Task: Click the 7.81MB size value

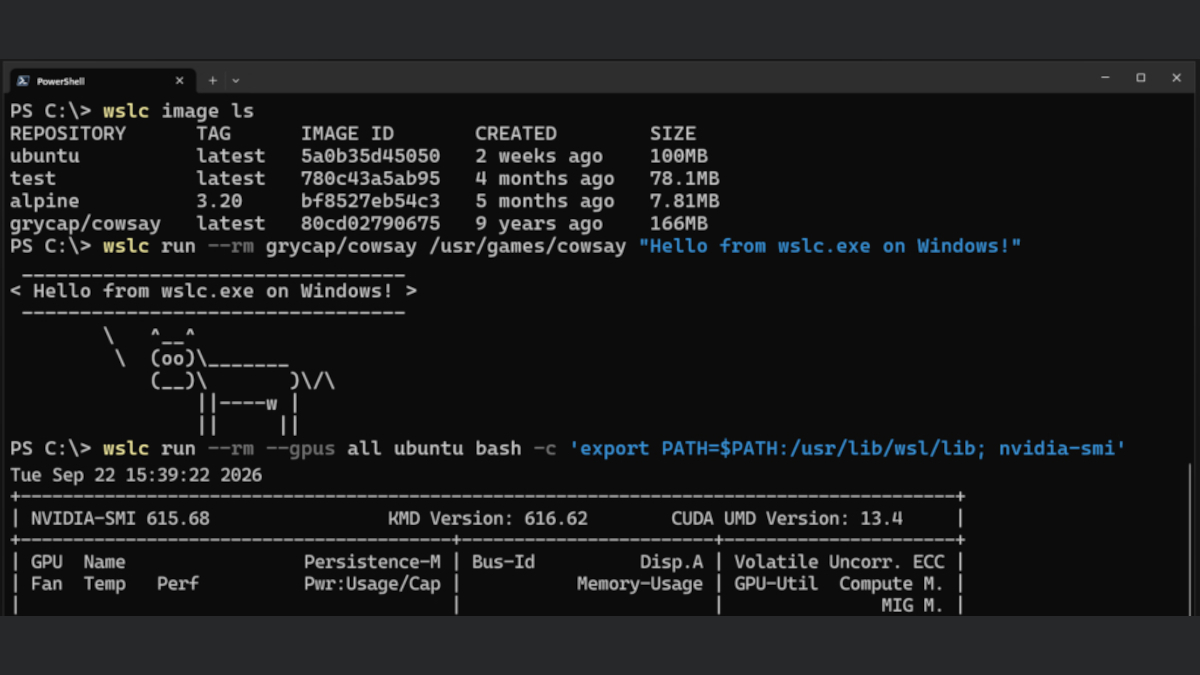Action: 685,201
